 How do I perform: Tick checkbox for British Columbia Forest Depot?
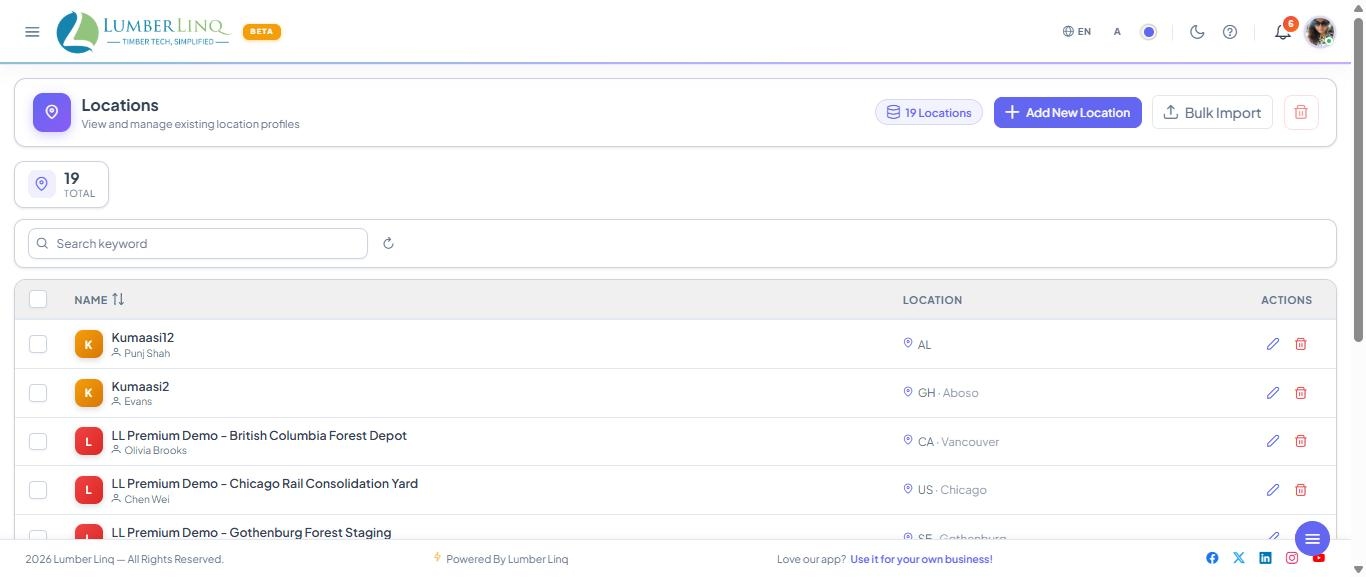[38, 441]
